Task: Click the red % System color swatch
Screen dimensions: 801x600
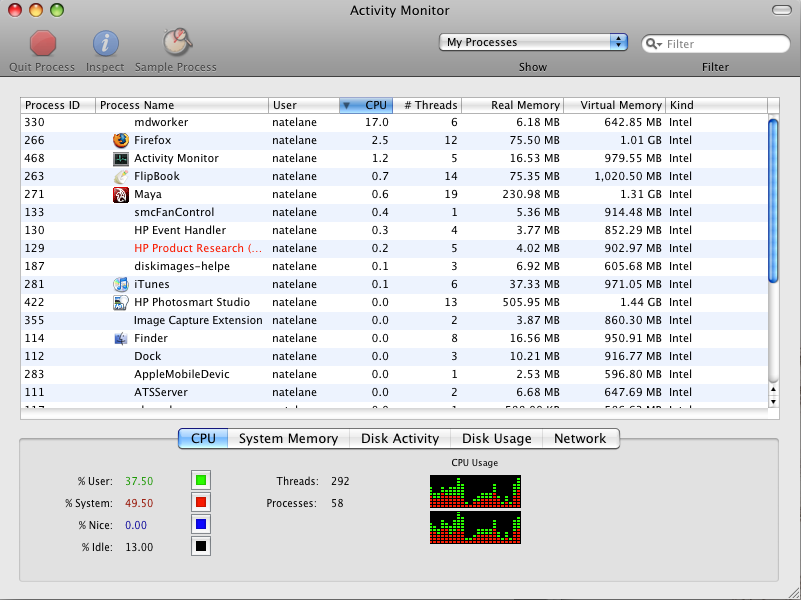Action: click(x=201, y=503)
